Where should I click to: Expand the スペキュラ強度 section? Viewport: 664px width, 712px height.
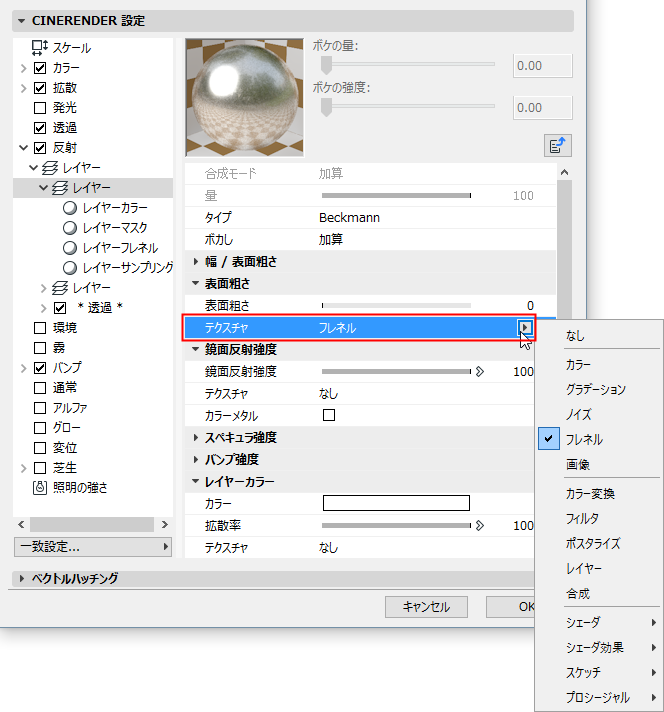point(196,437)
